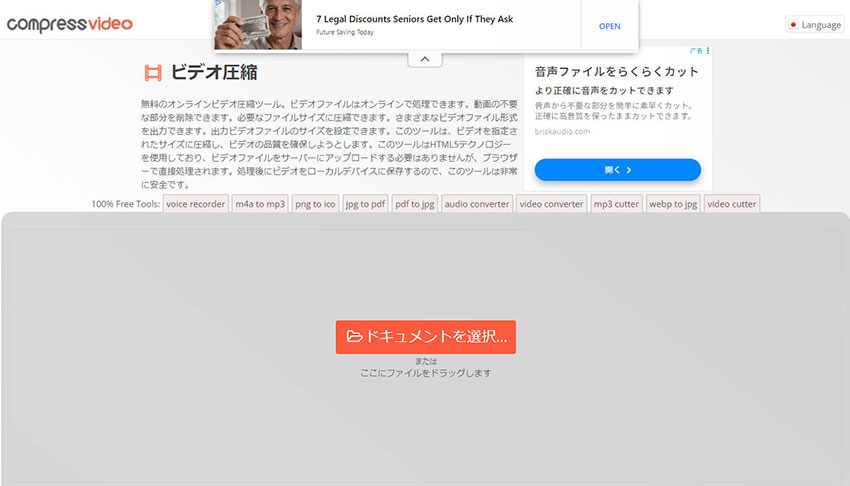This screenshot has height=486, width=850.
Task: Click the folder icon in the orange button
Action: [353, 337]
